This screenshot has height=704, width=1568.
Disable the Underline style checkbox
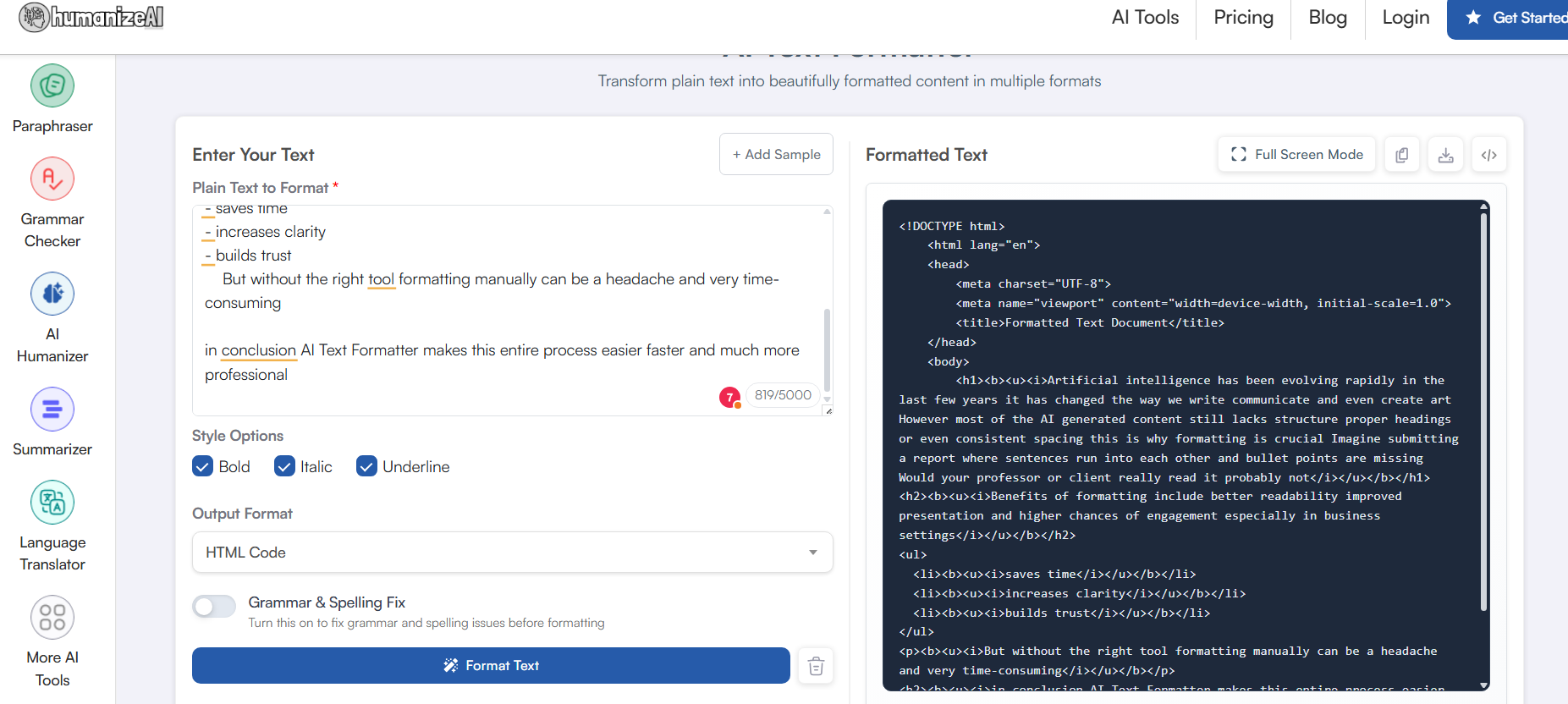(366, 466)
